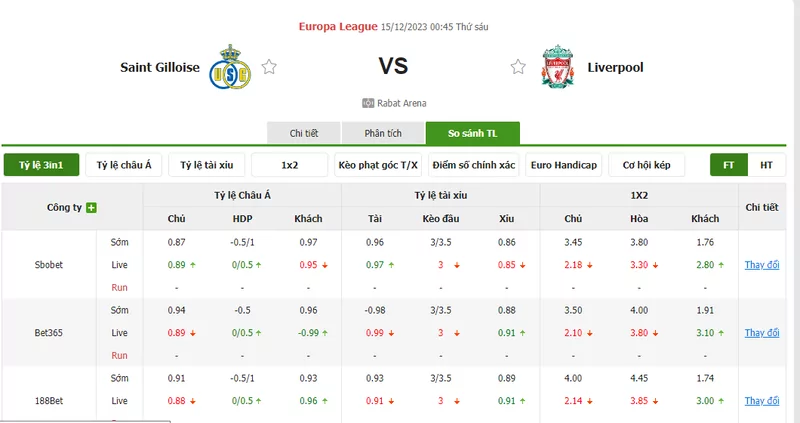Open Thay đổi link for Sbobet
Image resolution: width=800 pixels, height=423 pixels.
click(762, 265)
